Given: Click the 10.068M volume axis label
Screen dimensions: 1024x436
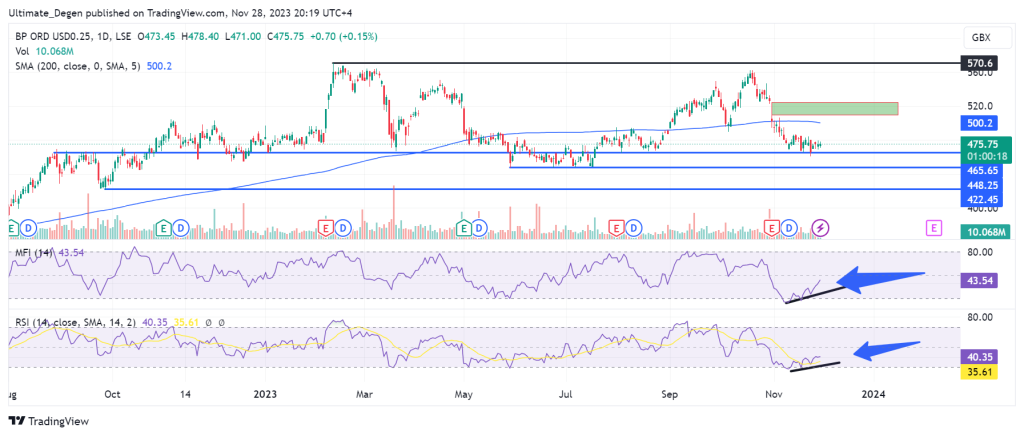Looking at the screenshot, I should click(985, 232).
